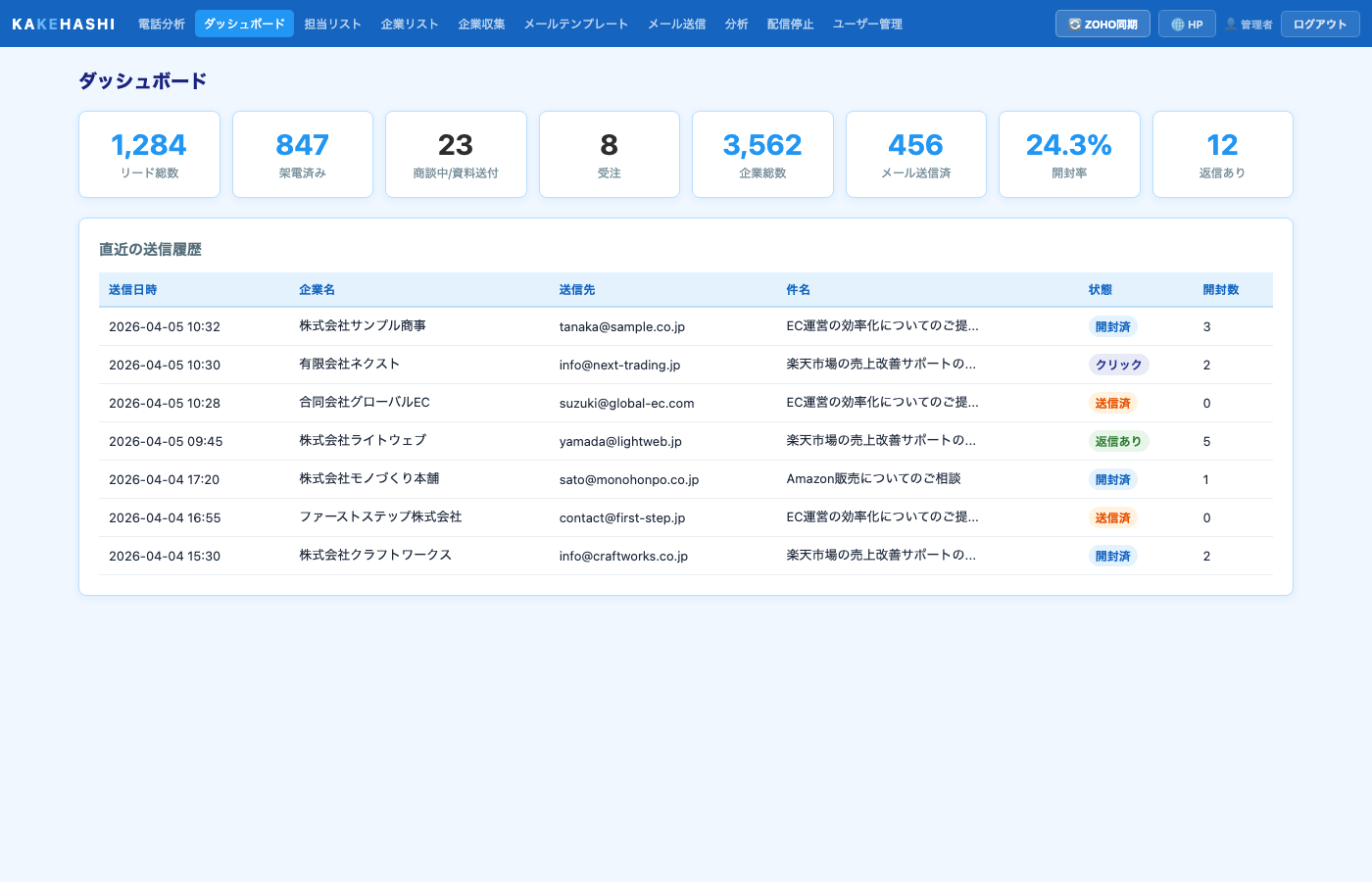Select 企業収集 from the navigation
This screenshot has width=1372, height=882.
click(481, 24)
